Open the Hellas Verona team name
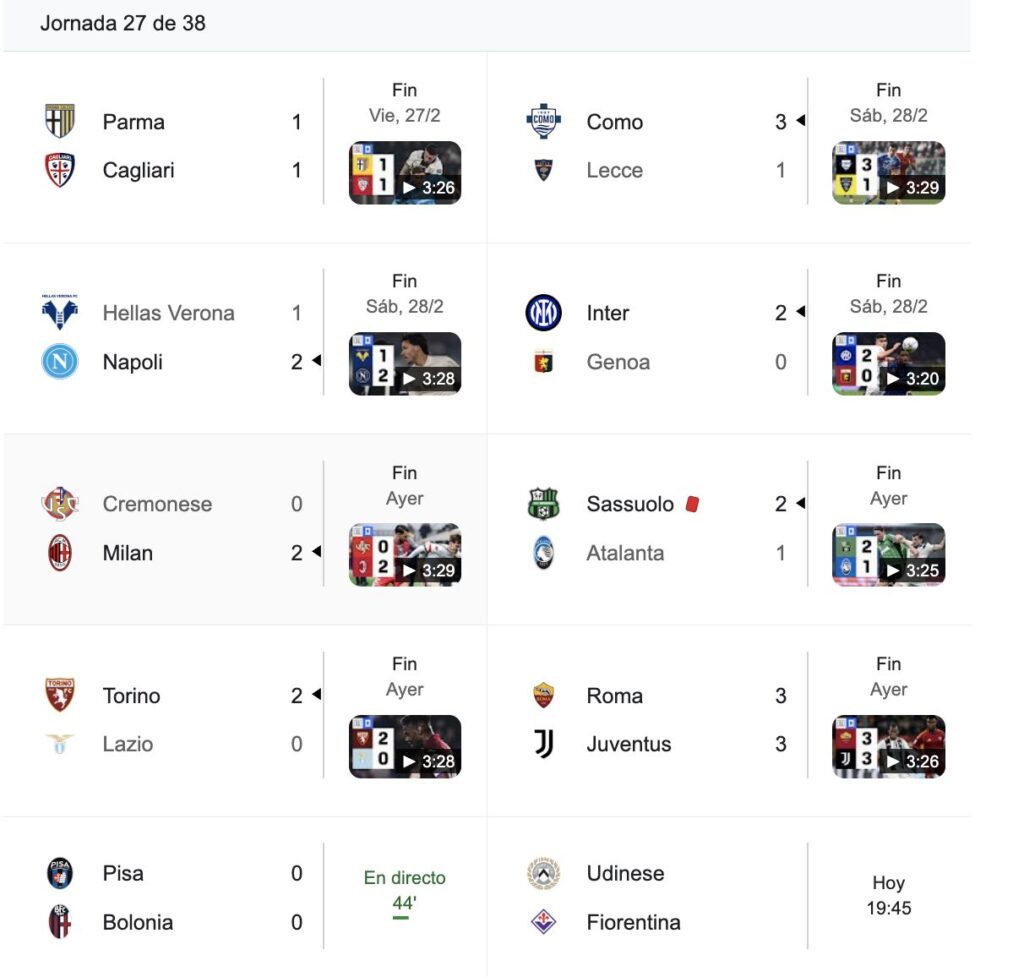This screenshot has height=977, width=1024. [x=168, y=313]
